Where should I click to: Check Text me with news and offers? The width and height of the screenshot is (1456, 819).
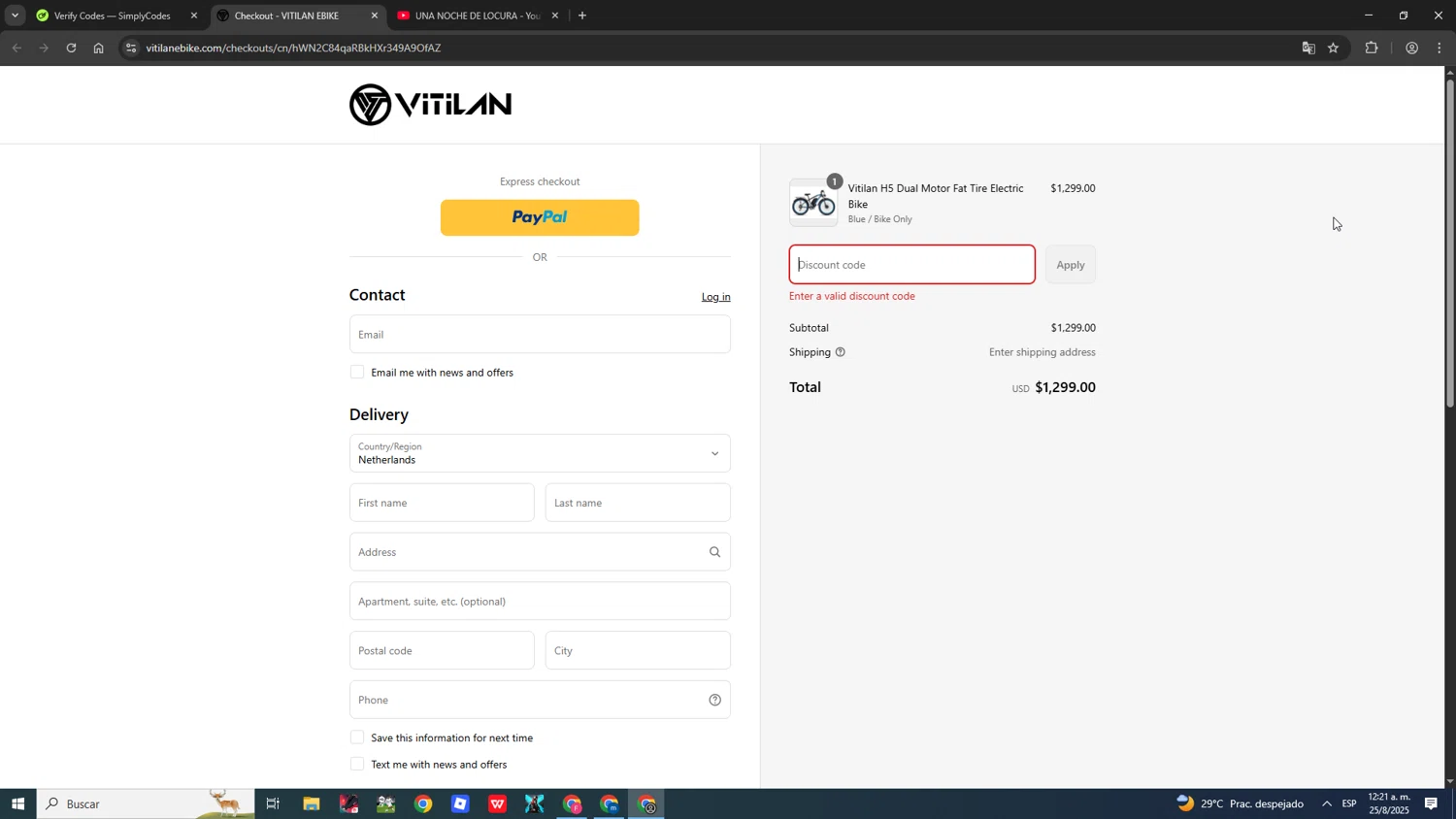click(x=357, y=765)
